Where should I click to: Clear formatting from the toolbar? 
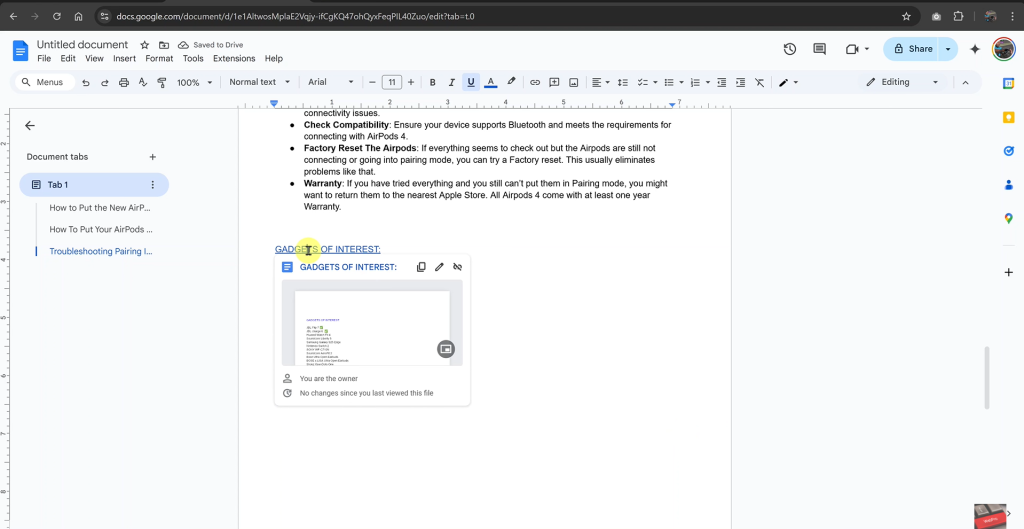tap(760, 82)
